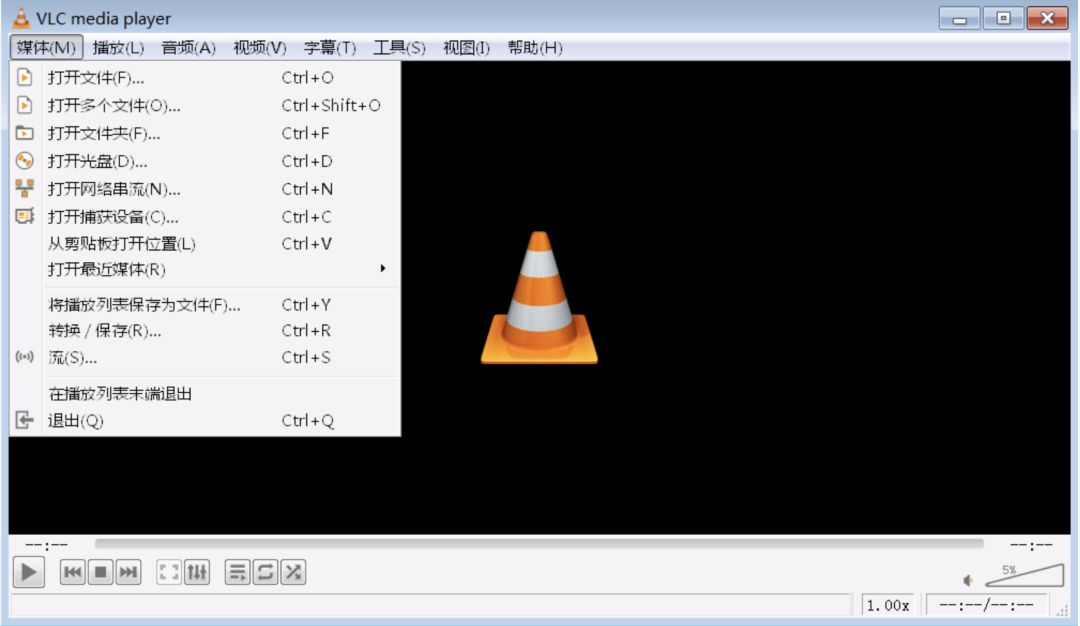The height and width of the screenshot is (626, 1080).
Task: Mute audio using the speaker icon
Action: click(968, 581)
